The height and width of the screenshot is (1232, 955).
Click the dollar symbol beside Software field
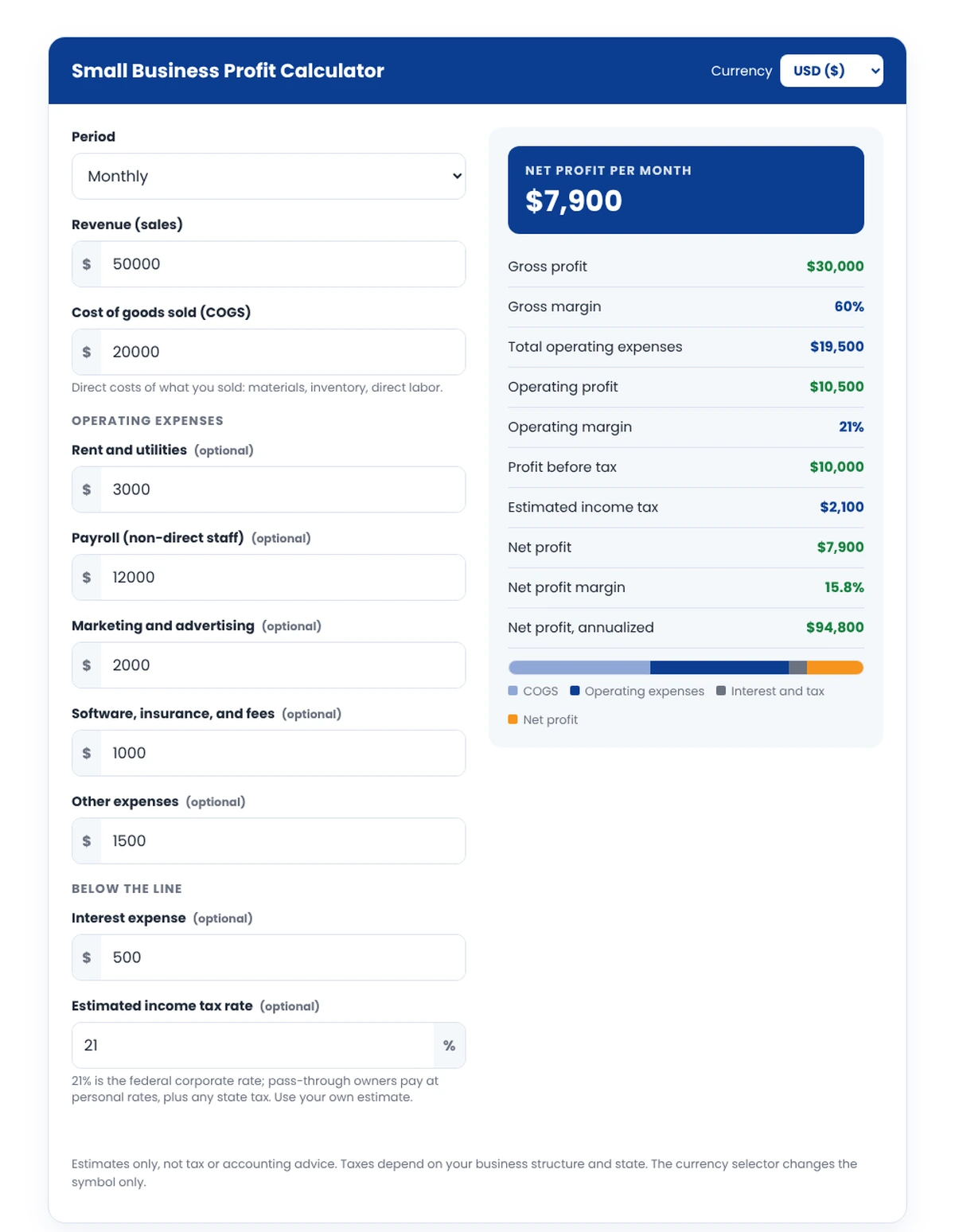pyautogui.click(x=87, y=753)
